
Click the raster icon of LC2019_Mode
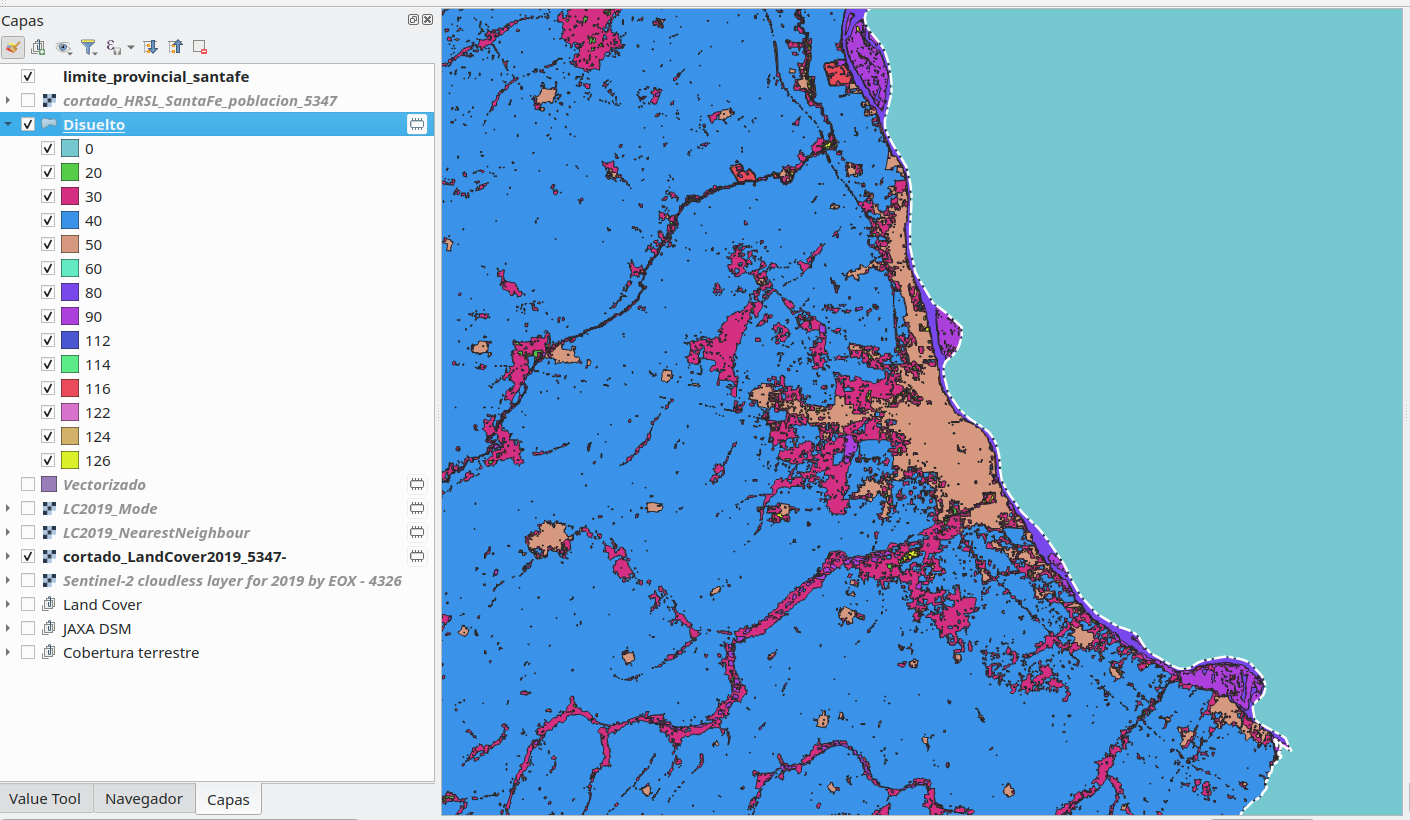[x=49, y=508]
